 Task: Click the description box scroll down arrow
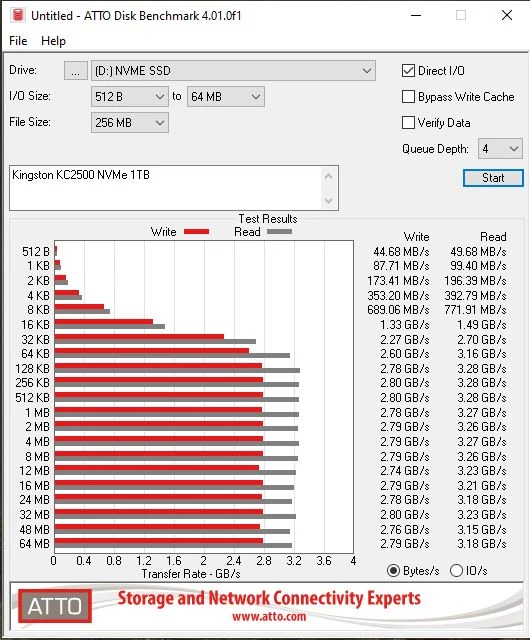[329, 200]
